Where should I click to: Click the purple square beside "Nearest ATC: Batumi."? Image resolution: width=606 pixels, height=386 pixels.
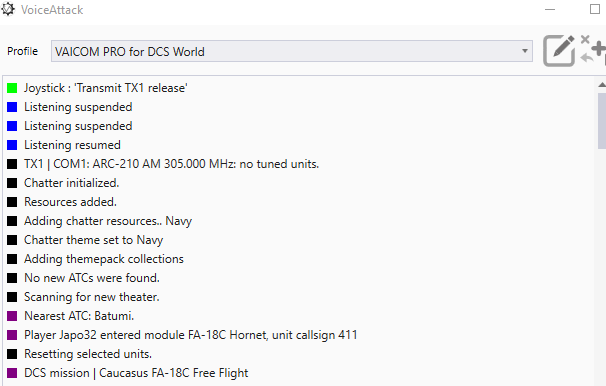pyautogui.click(x=12, y=316)
